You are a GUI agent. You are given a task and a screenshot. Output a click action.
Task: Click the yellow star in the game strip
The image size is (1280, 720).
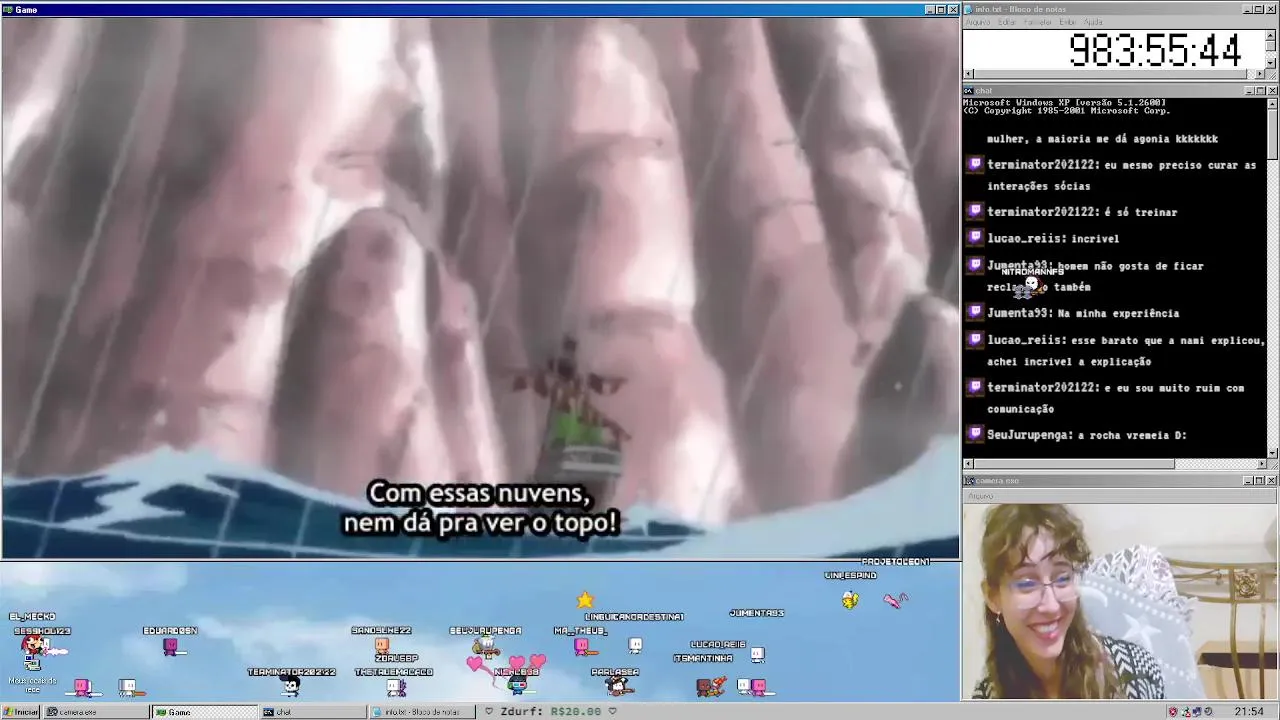(x=585, y=600)
